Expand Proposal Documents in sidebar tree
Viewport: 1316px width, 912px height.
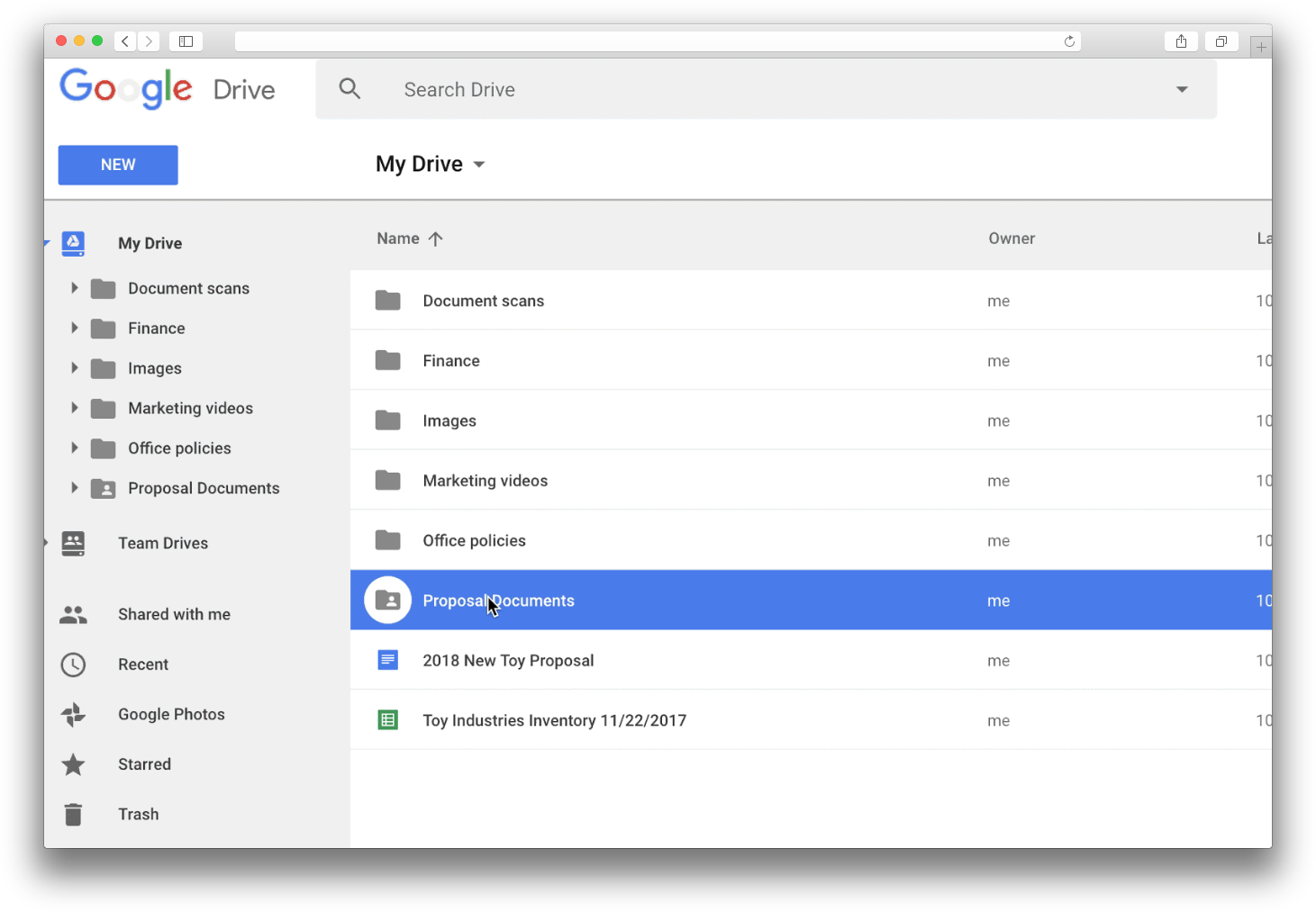75,487
